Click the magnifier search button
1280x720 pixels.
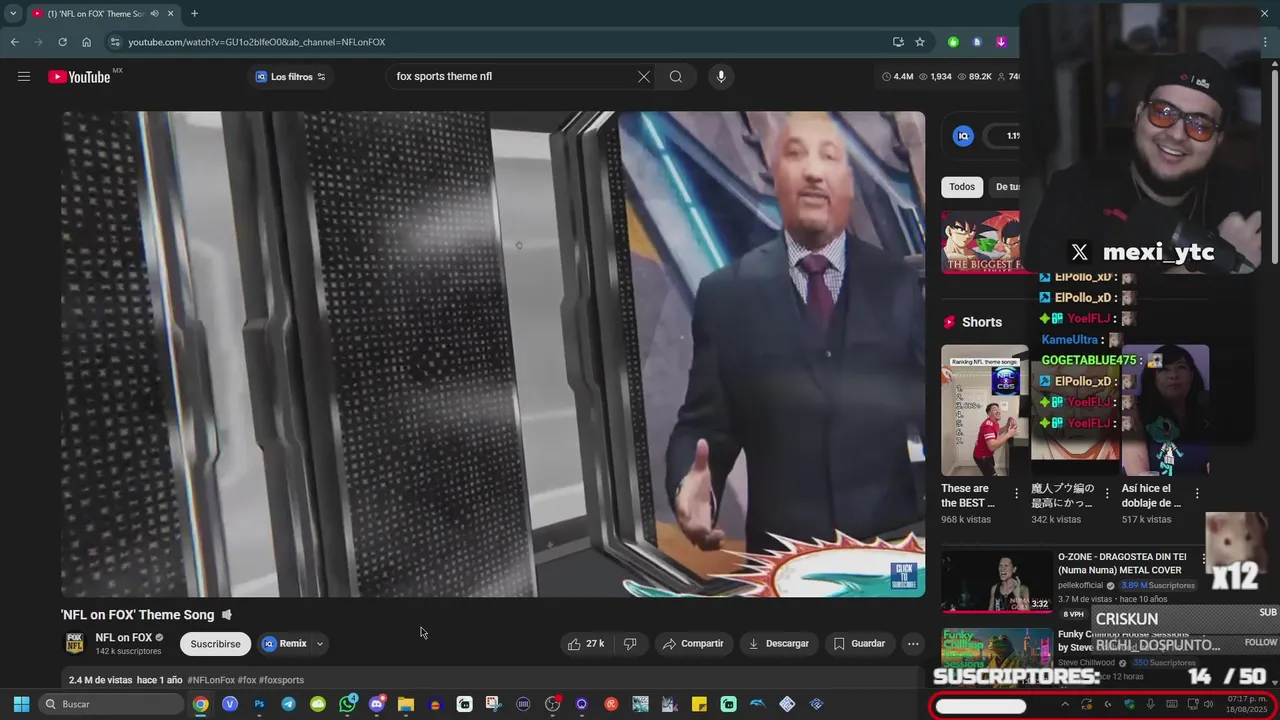click(x=676, y=76)
